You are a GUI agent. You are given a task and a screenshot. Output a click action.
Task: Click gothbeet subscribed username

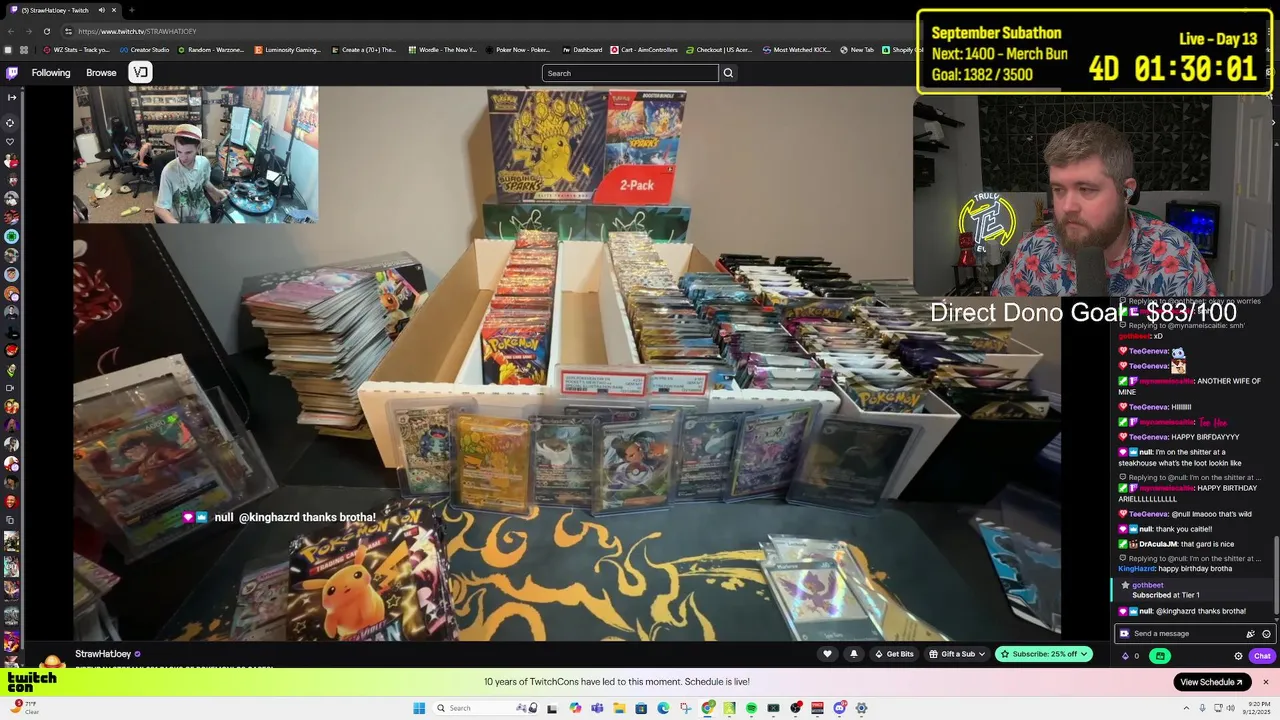(1148, 585)
